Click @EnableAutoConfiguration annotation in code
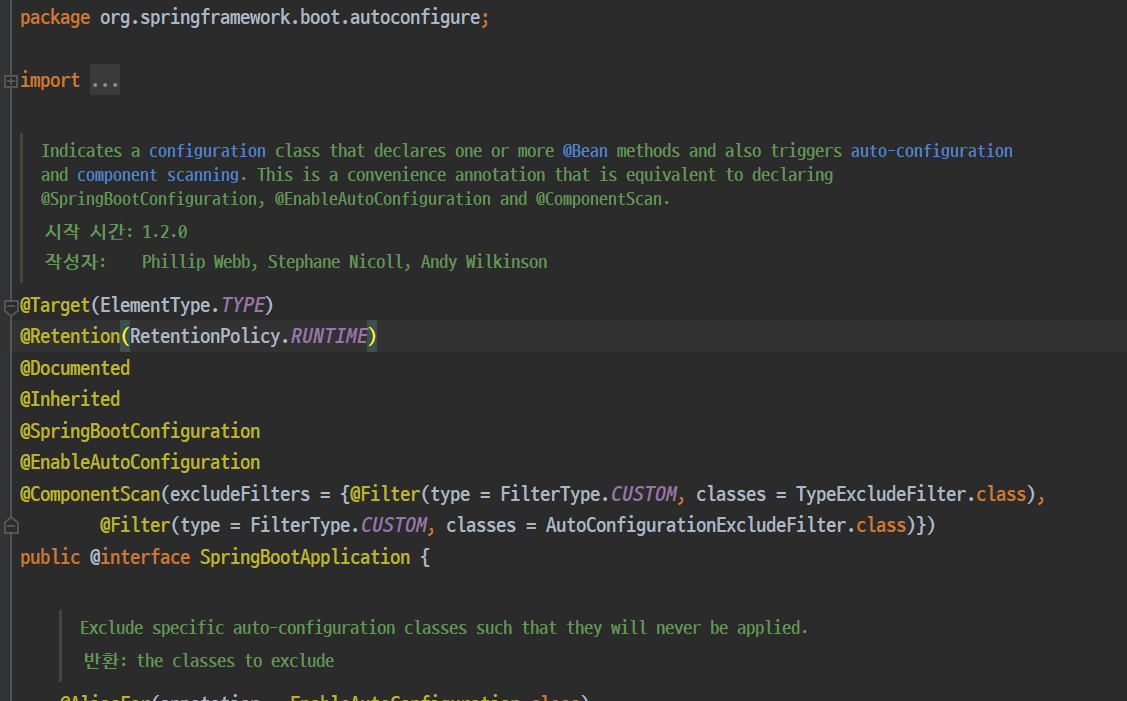 tap(140, 462)
